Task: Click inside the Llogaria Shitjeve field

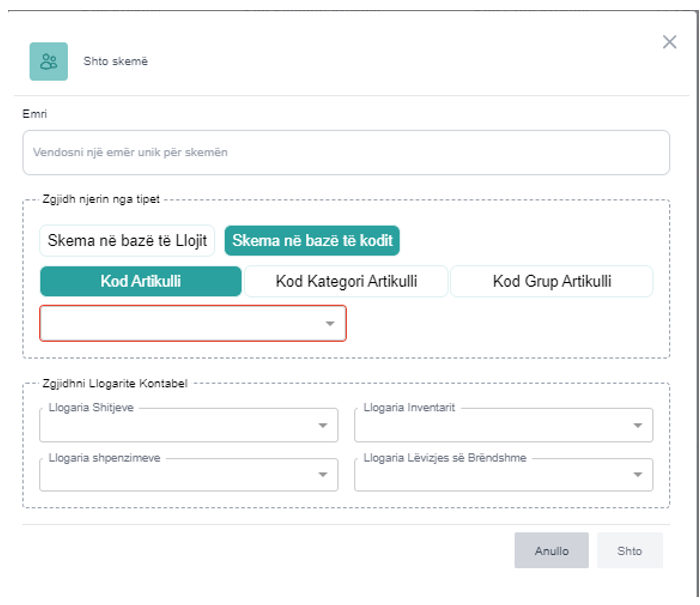Action: tap(175, 425)
